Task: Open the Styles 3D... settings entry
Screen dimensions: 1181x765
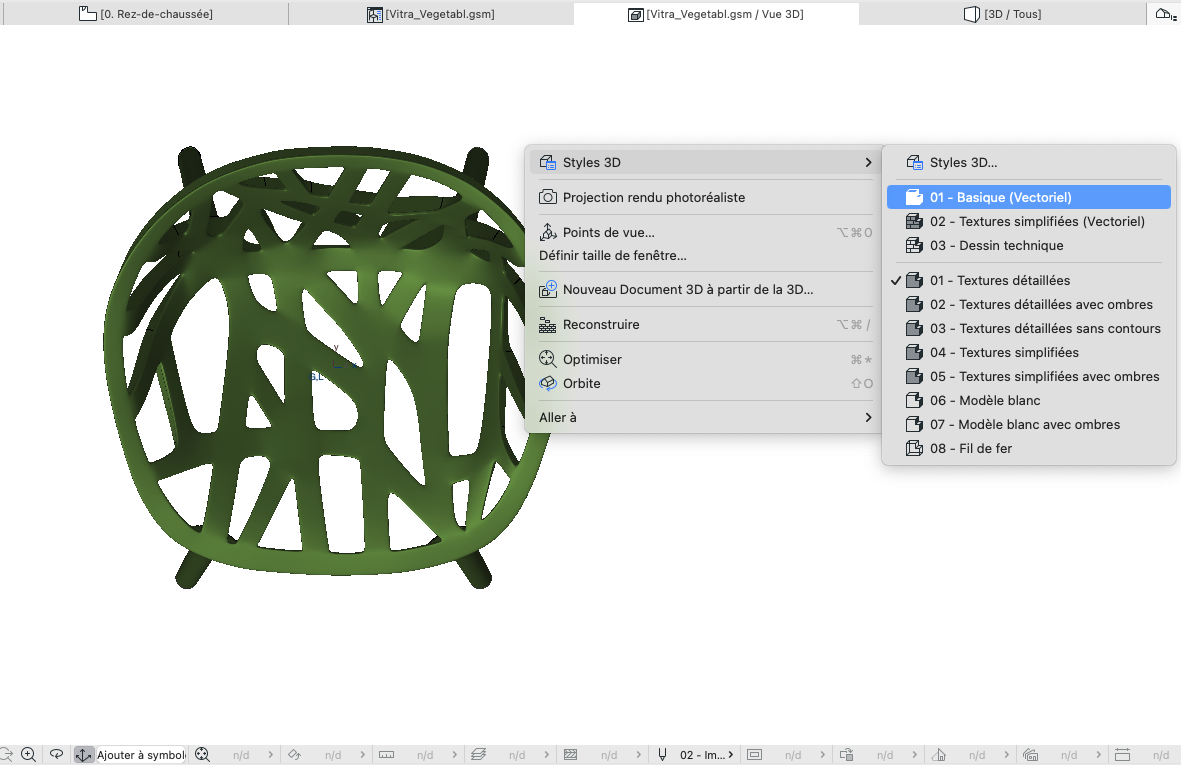Action: [1029, 163]
